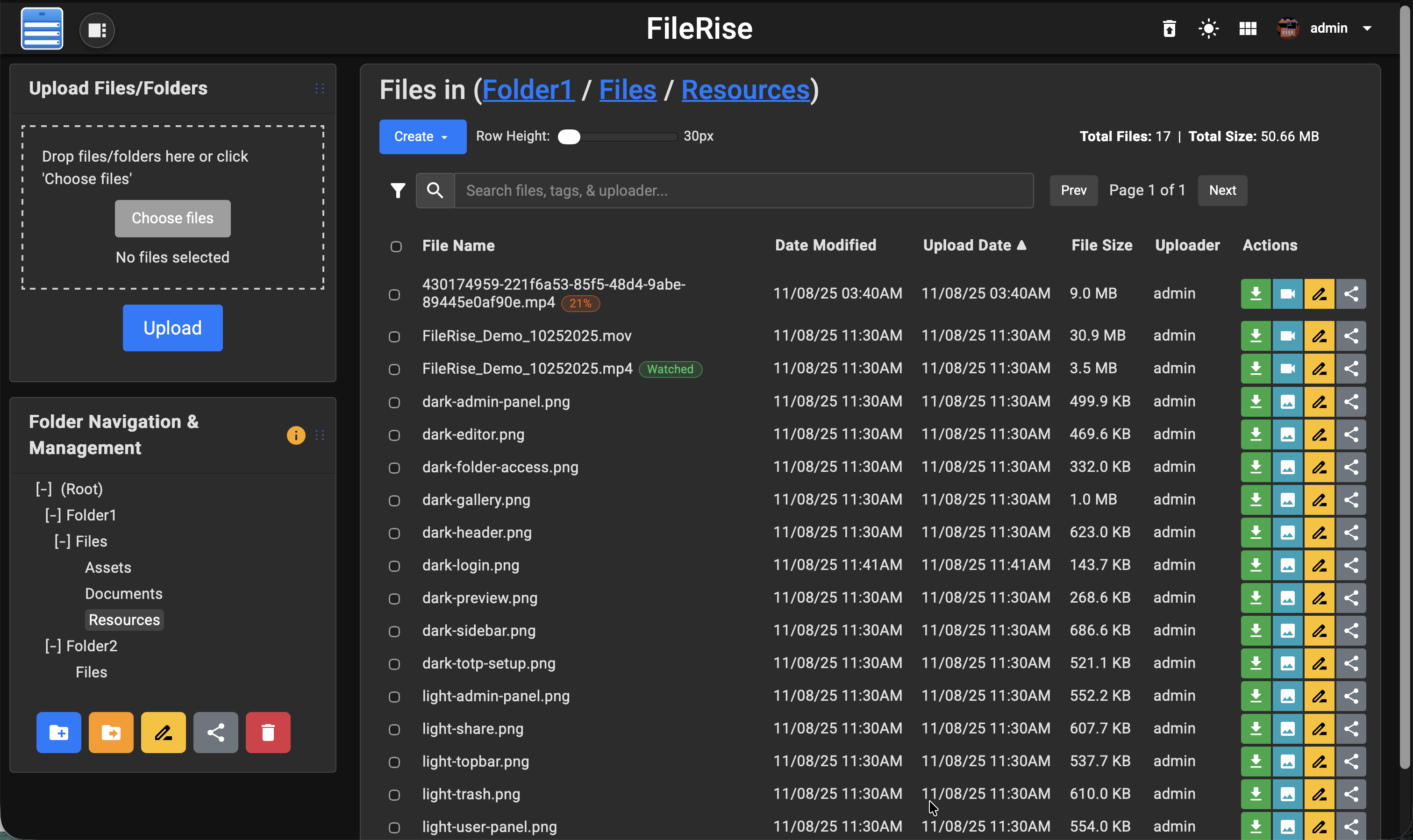Image resolution: width=1413 pixels, height=840 pixels.
Task: Open the trash/recycle bin icon in header
Action: (1169, 28)
